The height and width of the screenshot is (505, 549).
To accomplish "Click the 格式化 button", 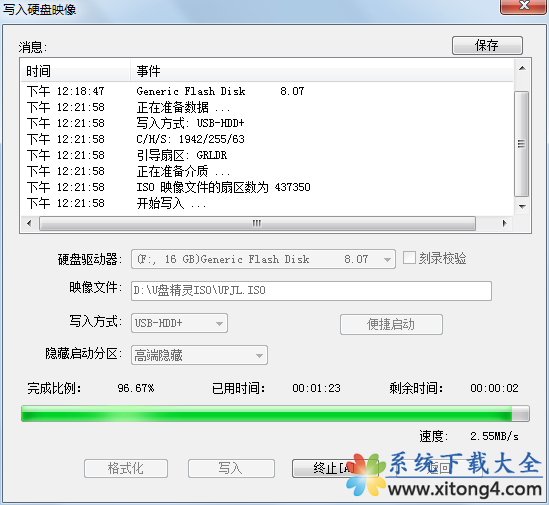I will pos(126,468).
